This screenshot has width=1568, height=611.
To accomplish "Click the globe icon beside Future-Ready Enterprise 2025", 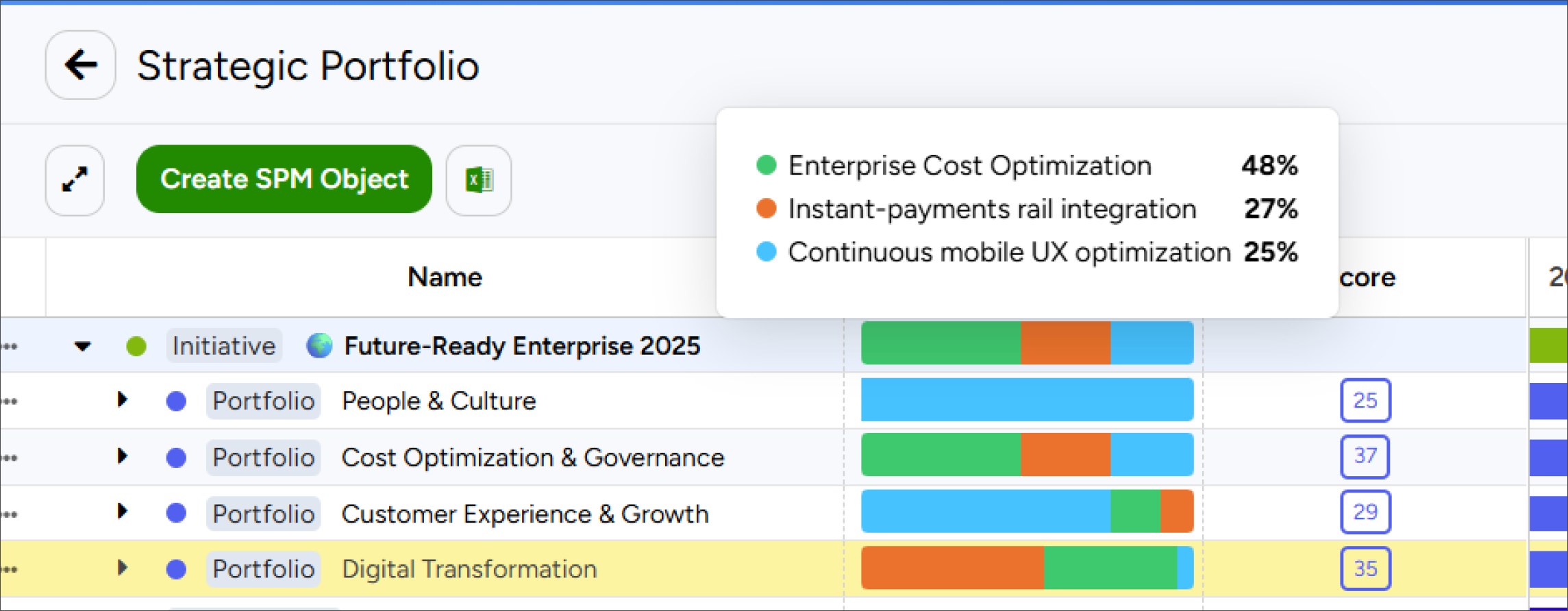I will [x=319, y=346].
